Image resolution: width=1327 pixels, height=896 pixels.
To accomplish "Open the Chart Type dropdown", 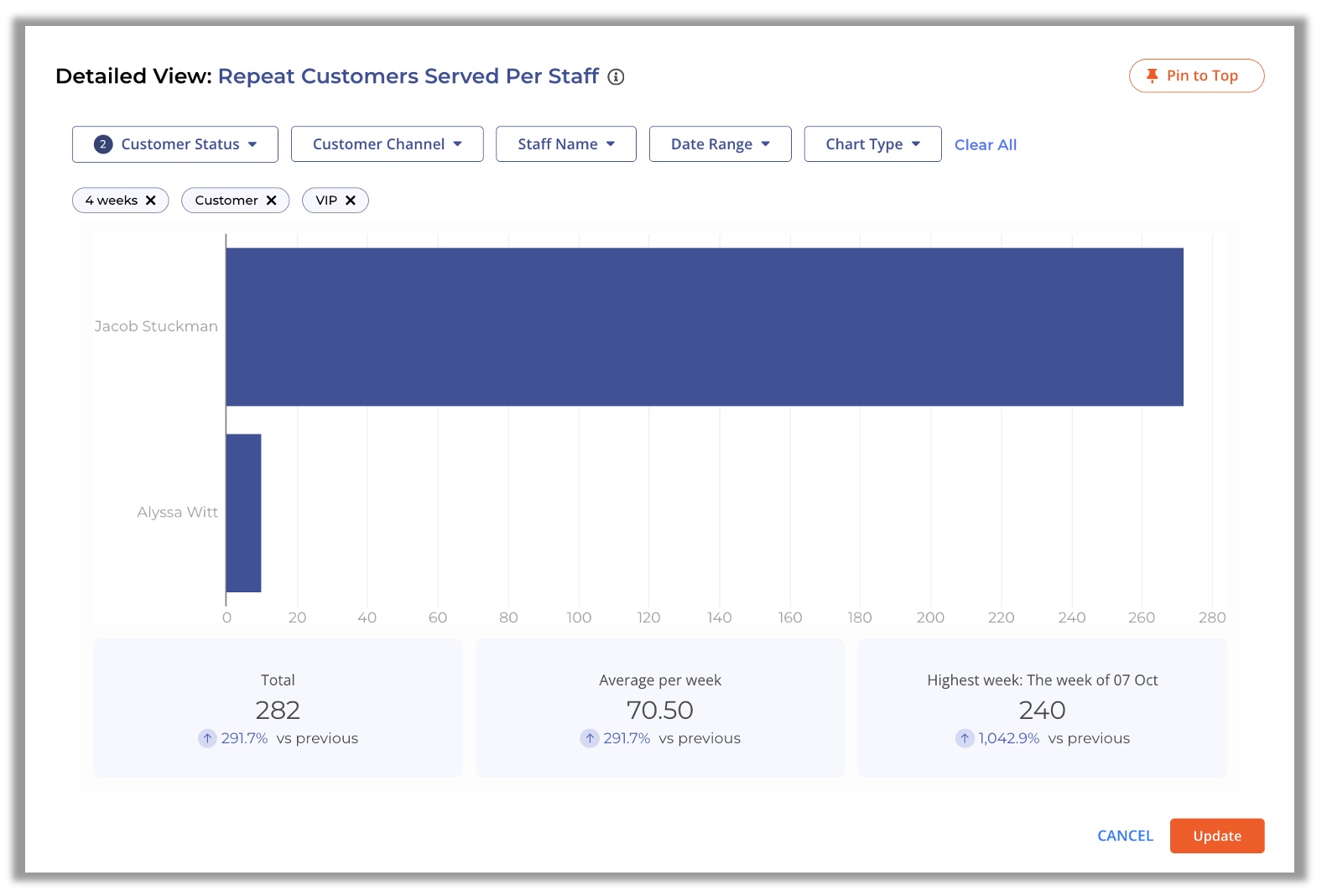I will click(873, 144).
